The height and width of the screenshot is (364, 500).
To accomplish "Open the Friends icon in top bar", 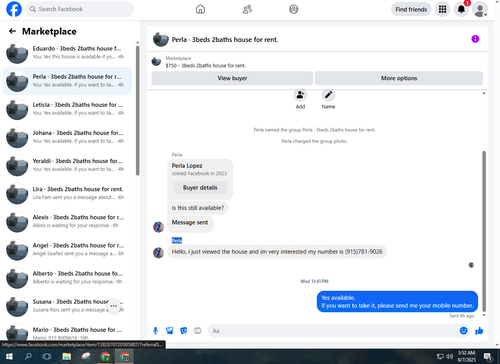I will point(247,9).
